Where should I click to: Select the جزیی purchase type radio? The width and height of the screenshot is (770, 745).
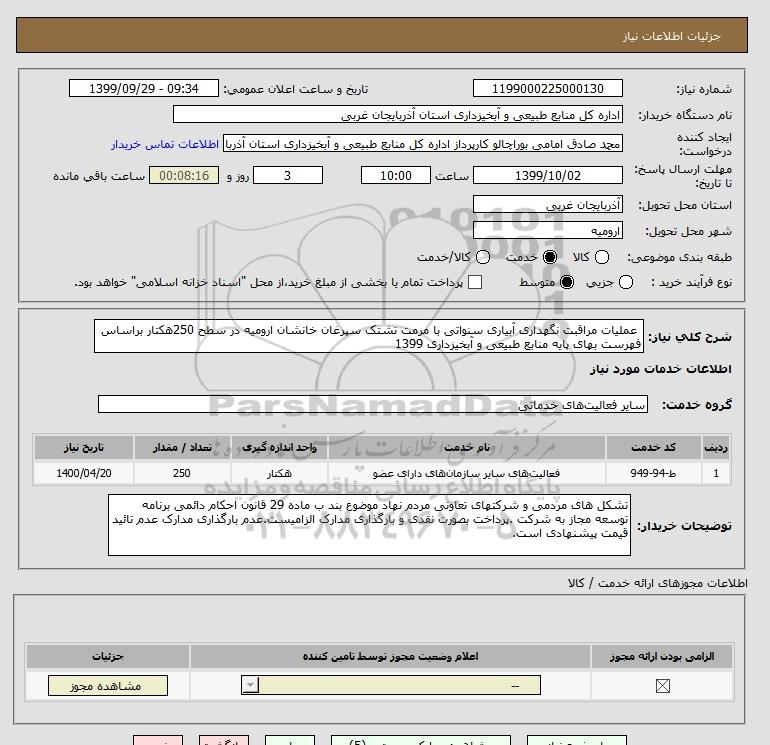(x=626, y=282)
